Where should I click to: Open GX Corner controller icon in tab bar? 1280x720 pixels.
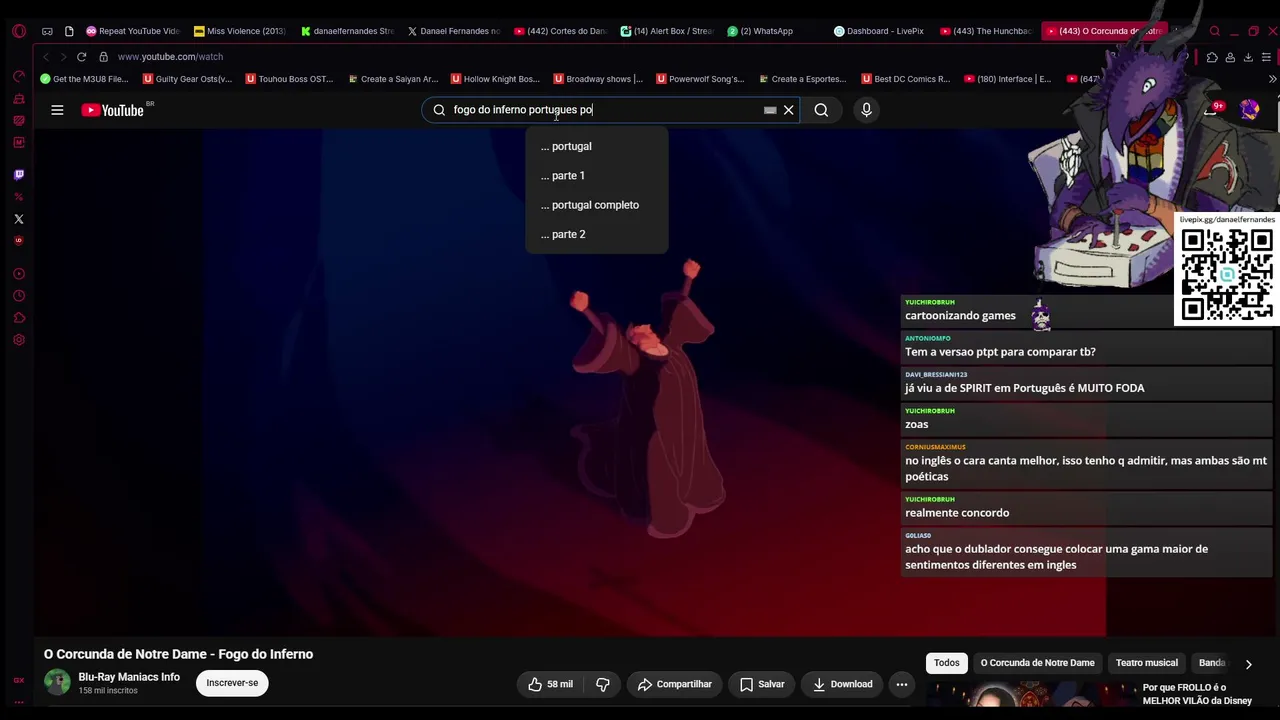47,31
